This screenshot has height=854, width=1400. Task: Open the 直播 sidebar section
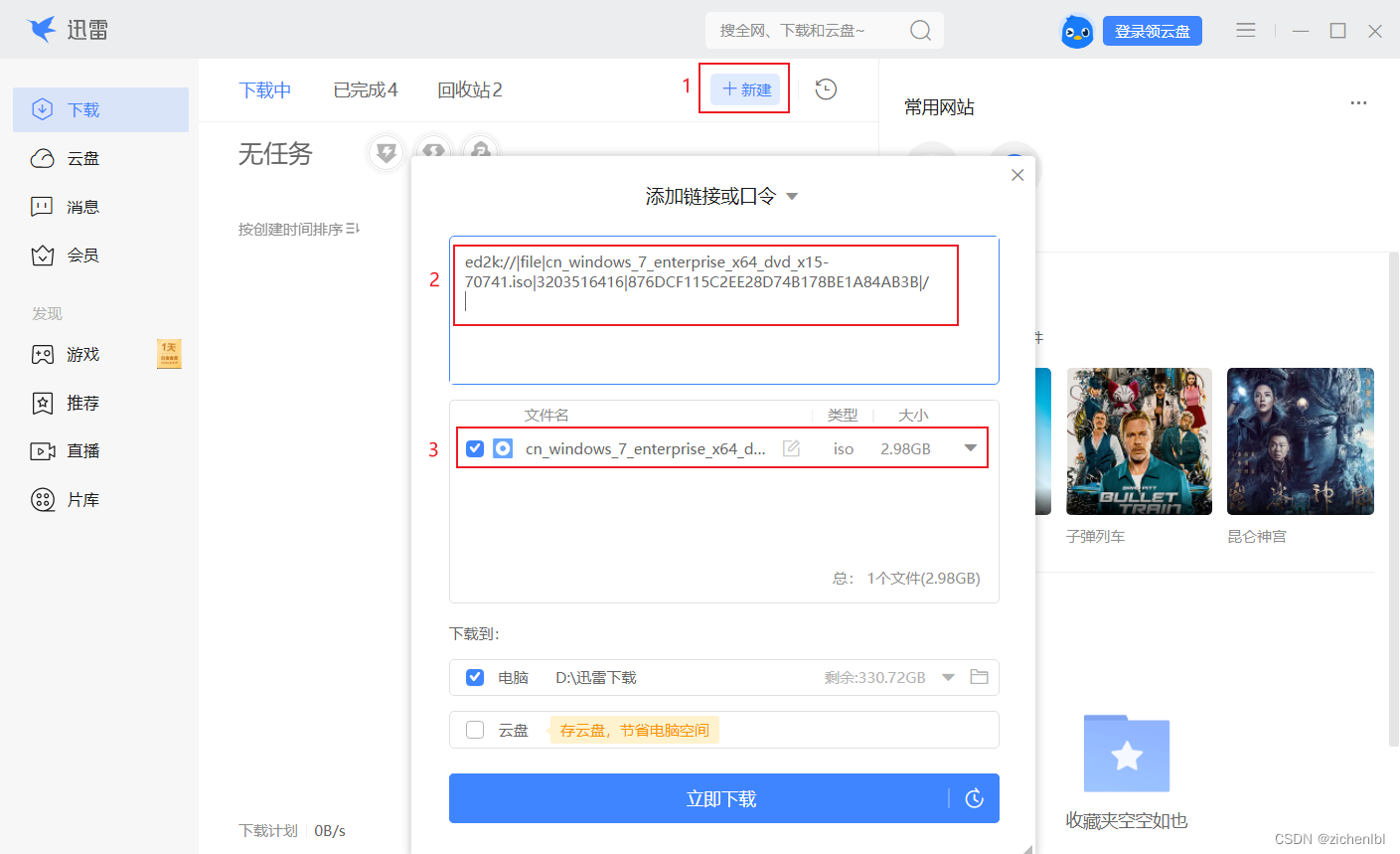(x=100, y=450)
